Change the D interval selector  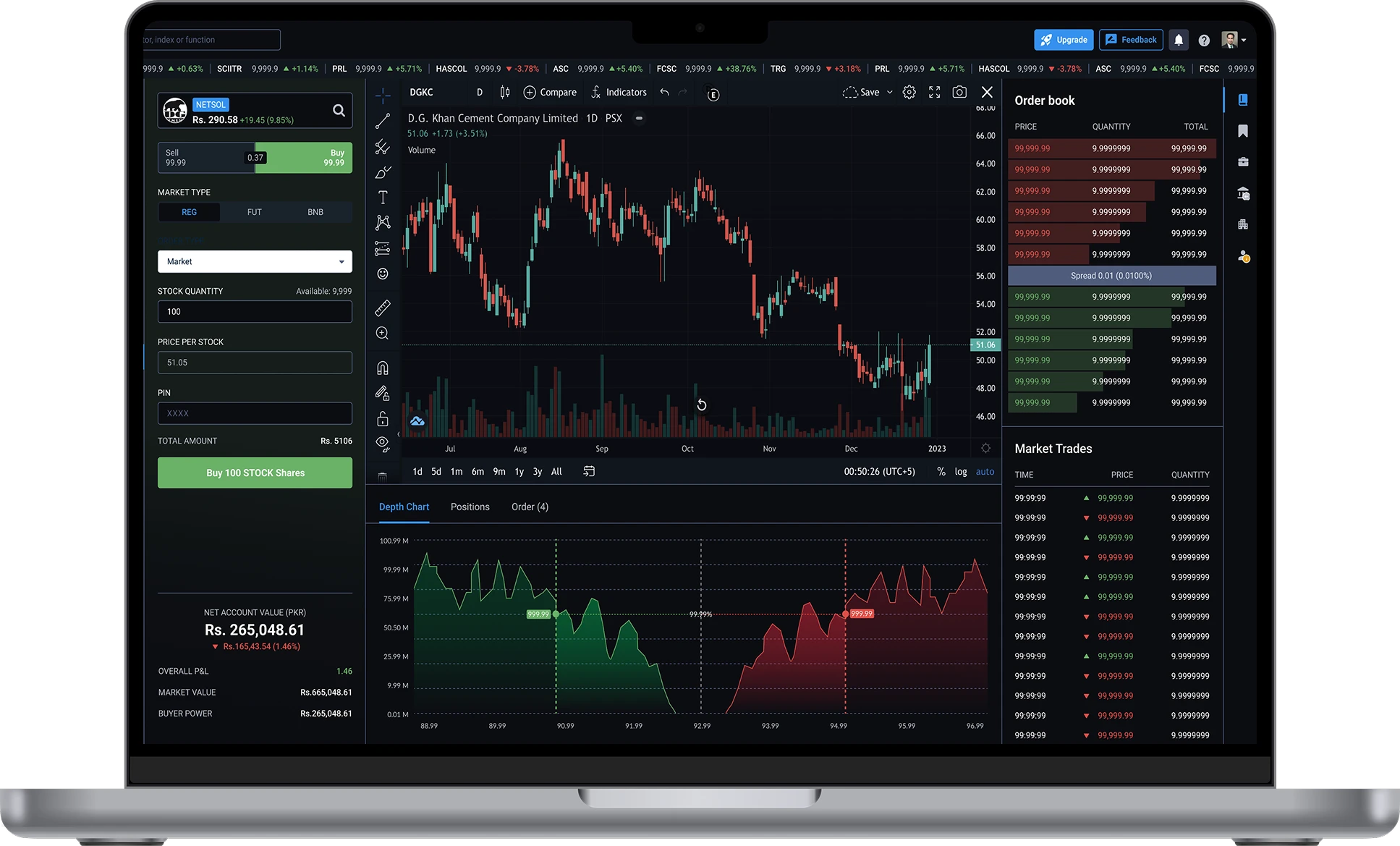480,92
